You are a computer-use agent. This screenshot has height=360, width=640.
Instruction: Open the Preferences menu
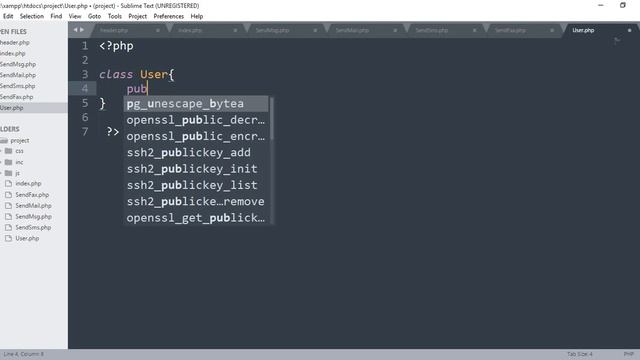[x=169, y=16]
